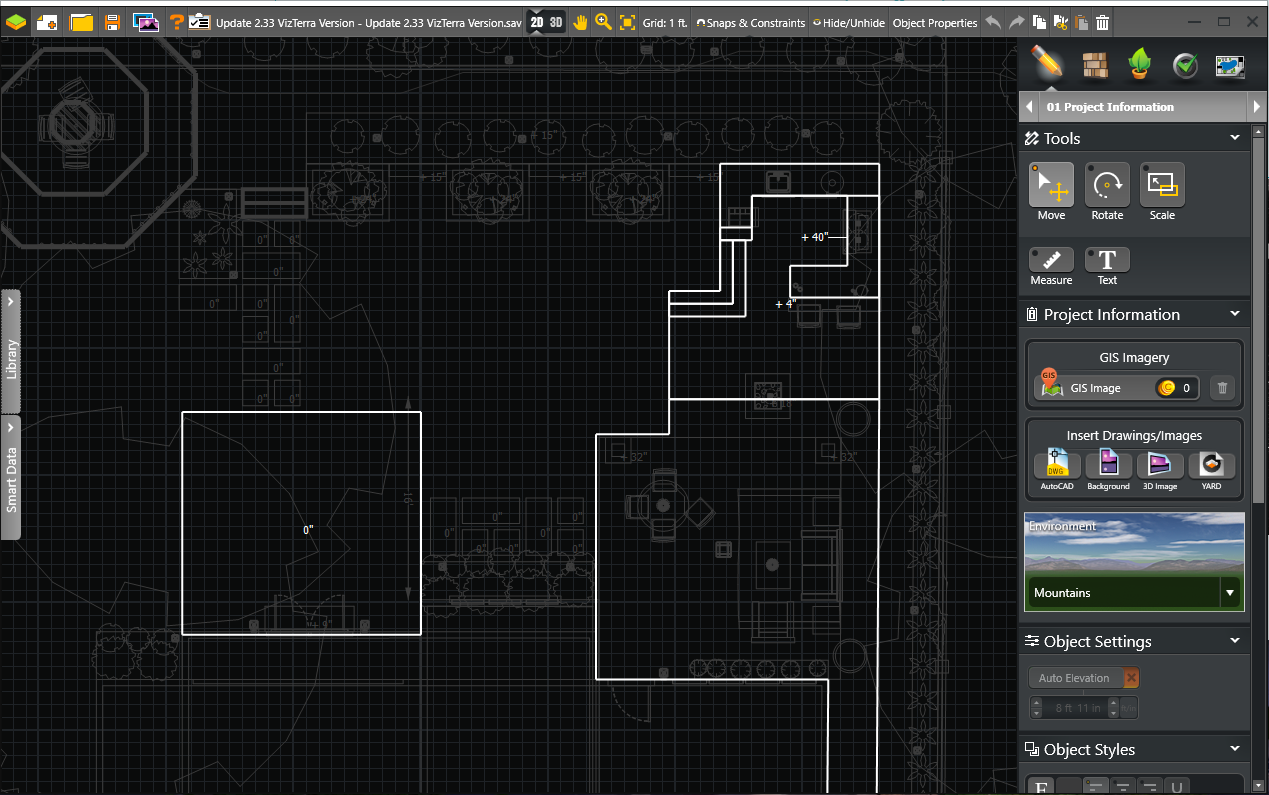Click the Scale tool

pos(1161,190)
